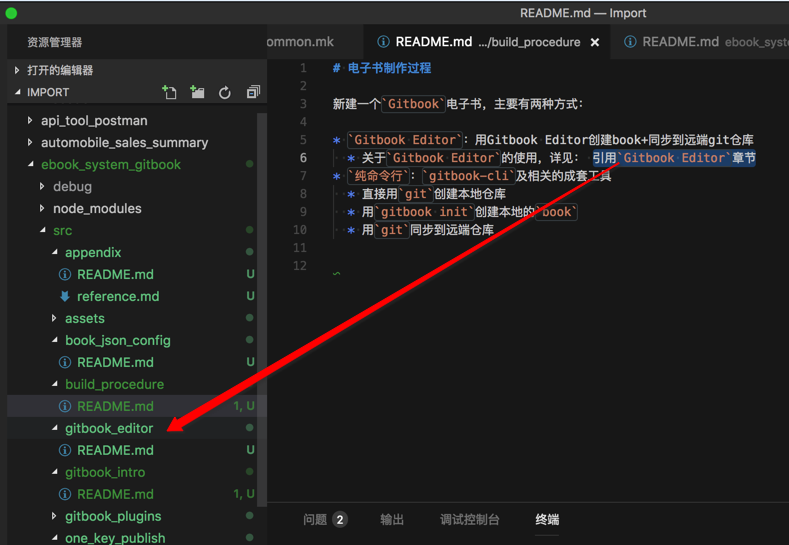Viewport: 789px width, 545px height.
Task: Expand the automobile_sales_summary folder
Action: click(30, 142)
